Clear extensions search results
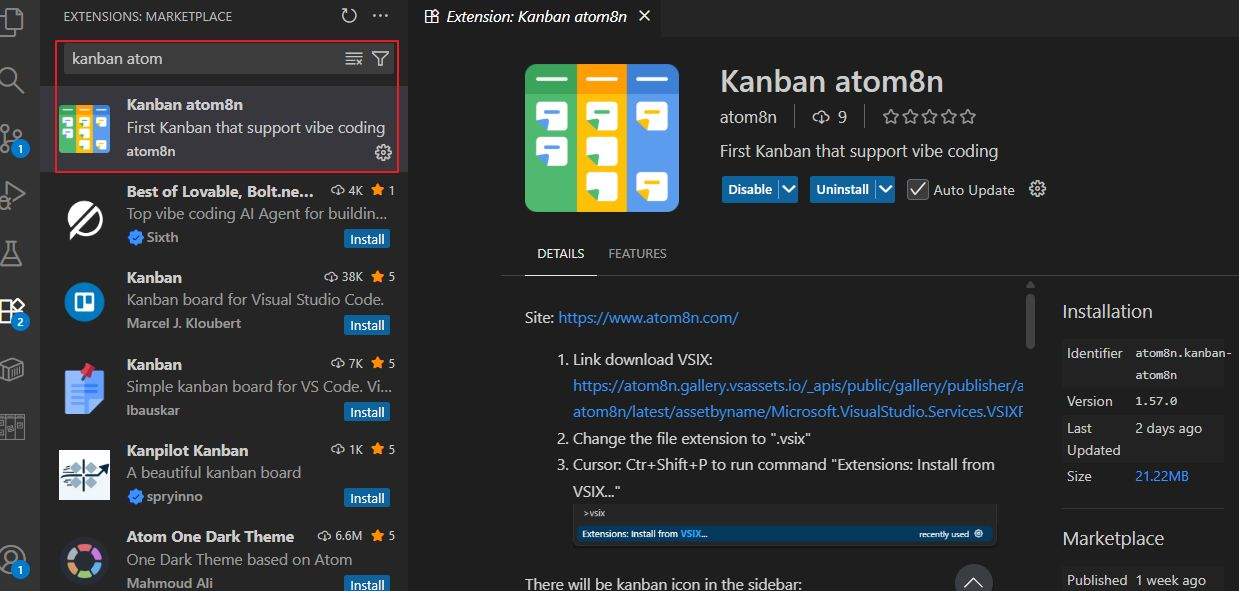This screenshot has width=1239, height=591. tap(354, 59)
